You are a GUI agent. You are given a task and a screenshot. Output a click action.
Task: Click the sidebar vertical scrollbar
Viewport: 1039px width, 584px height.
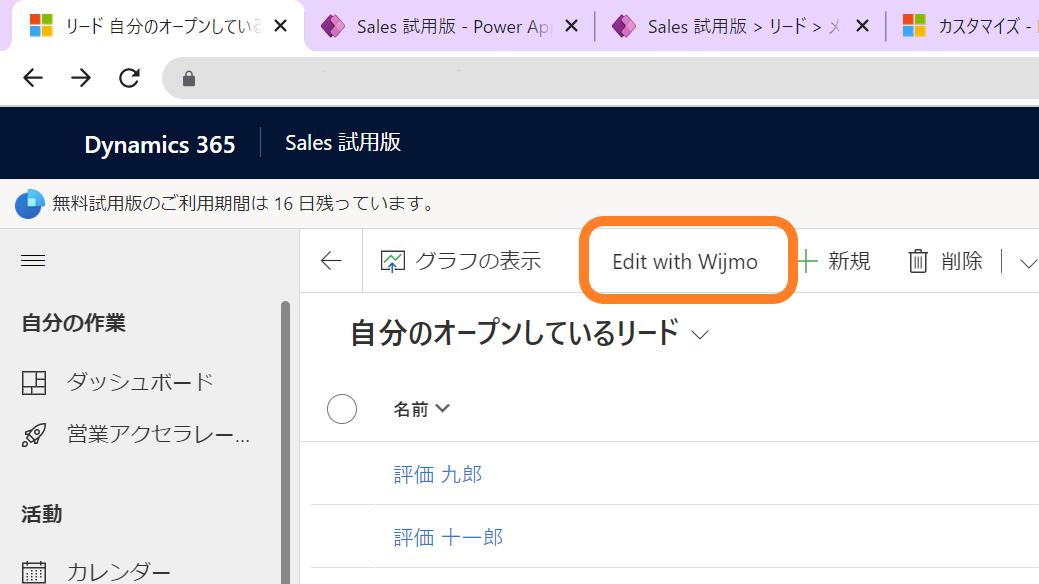pyautogui.click(x=286, y=442)
